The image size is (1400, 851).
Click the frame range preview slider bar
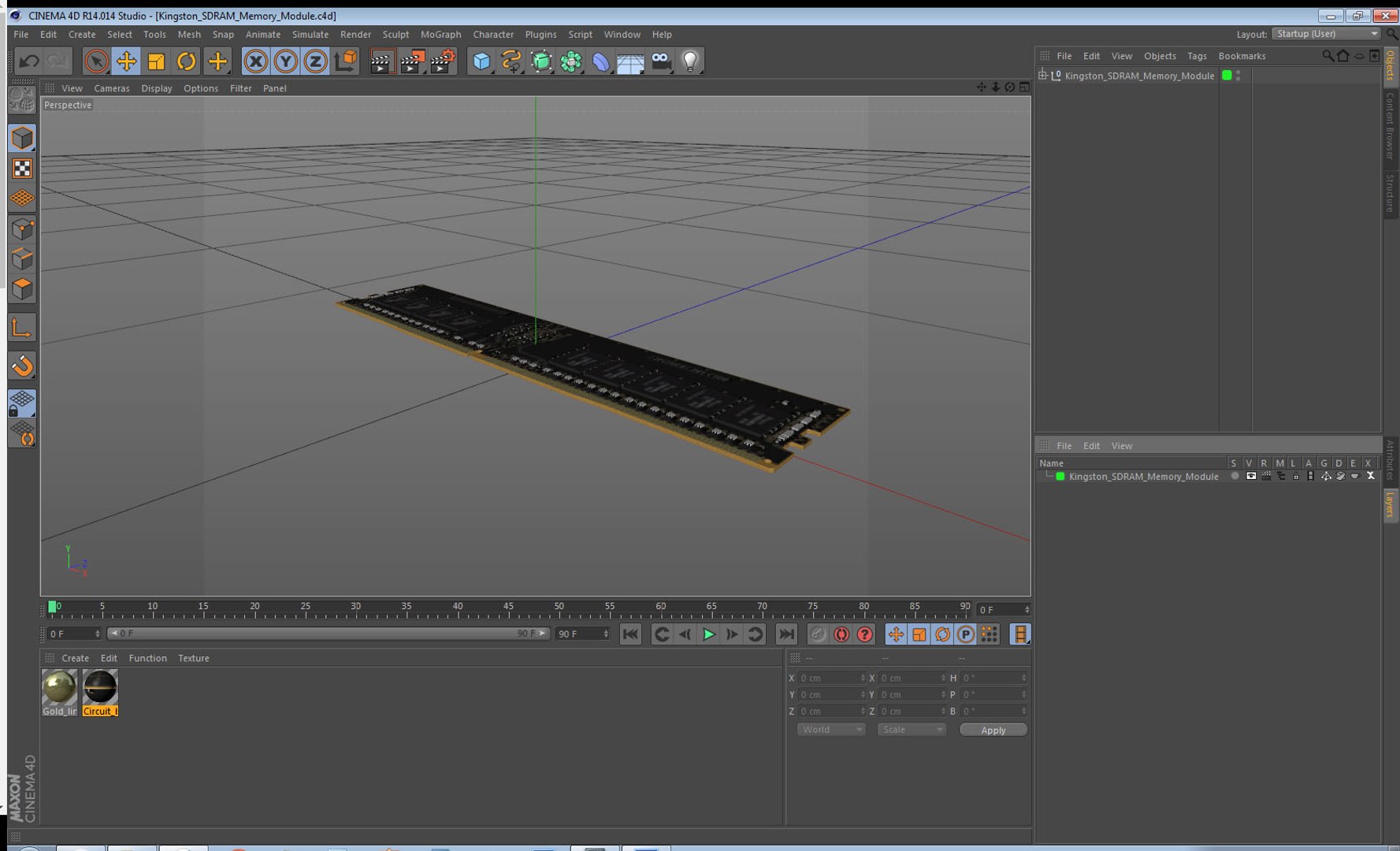(x=328, y=634)
